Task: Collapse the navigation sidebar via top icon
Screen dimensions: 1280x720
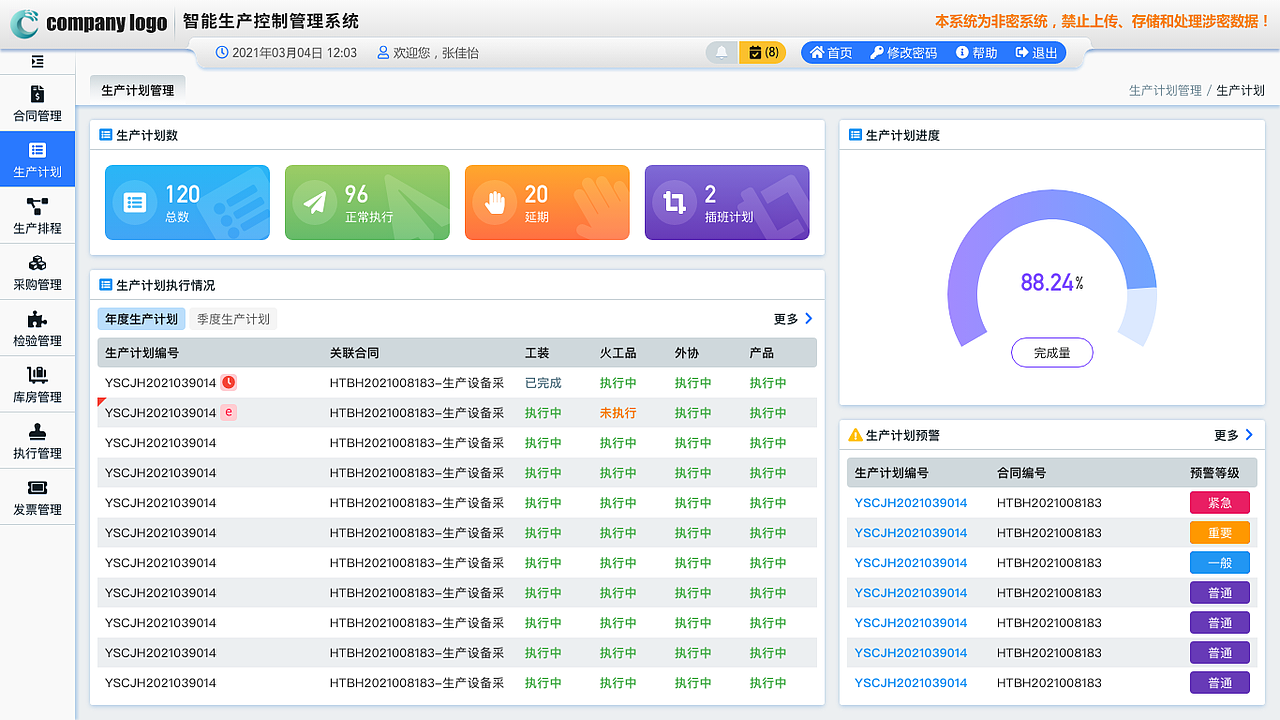Action: (37, 61)
